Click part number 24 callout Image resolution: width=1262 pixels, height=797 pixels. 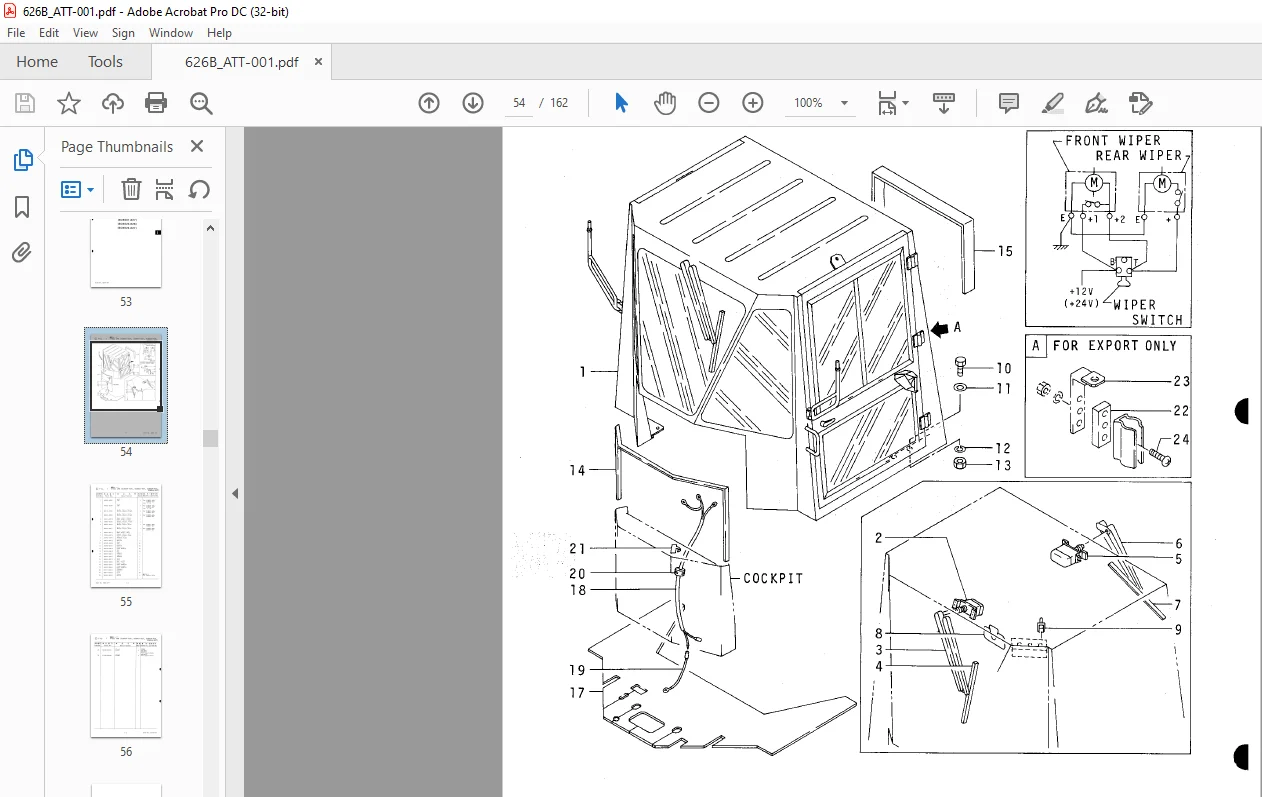pos(1182,439)
